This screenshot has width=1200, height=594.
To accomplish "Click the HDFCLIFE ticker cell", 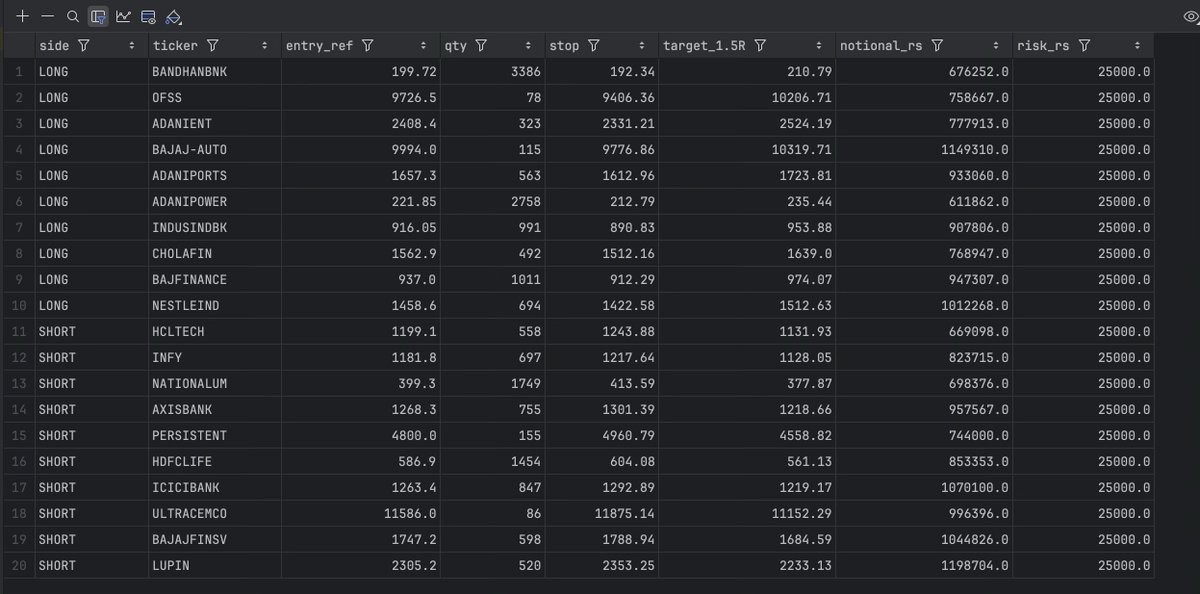I will (x=213, y=462).
